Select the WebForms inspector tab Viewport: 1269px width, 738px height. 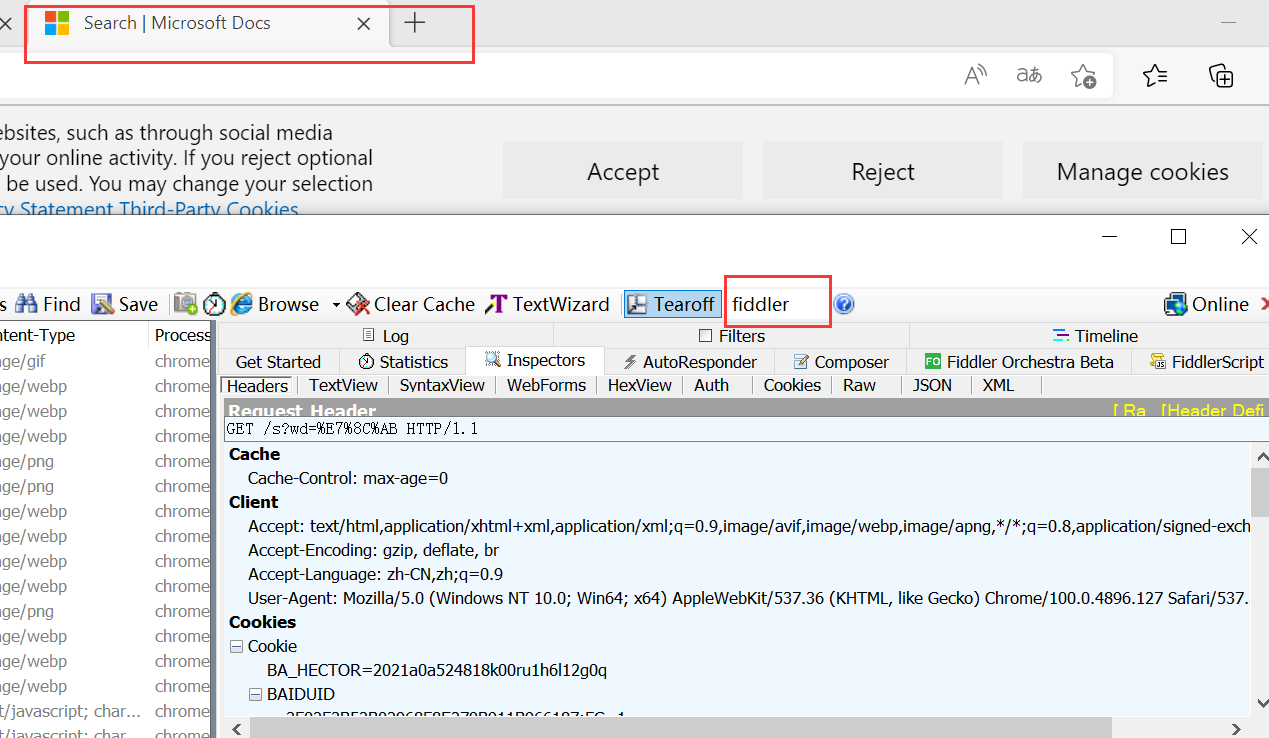pyautogui.click(x=546, y=385)
